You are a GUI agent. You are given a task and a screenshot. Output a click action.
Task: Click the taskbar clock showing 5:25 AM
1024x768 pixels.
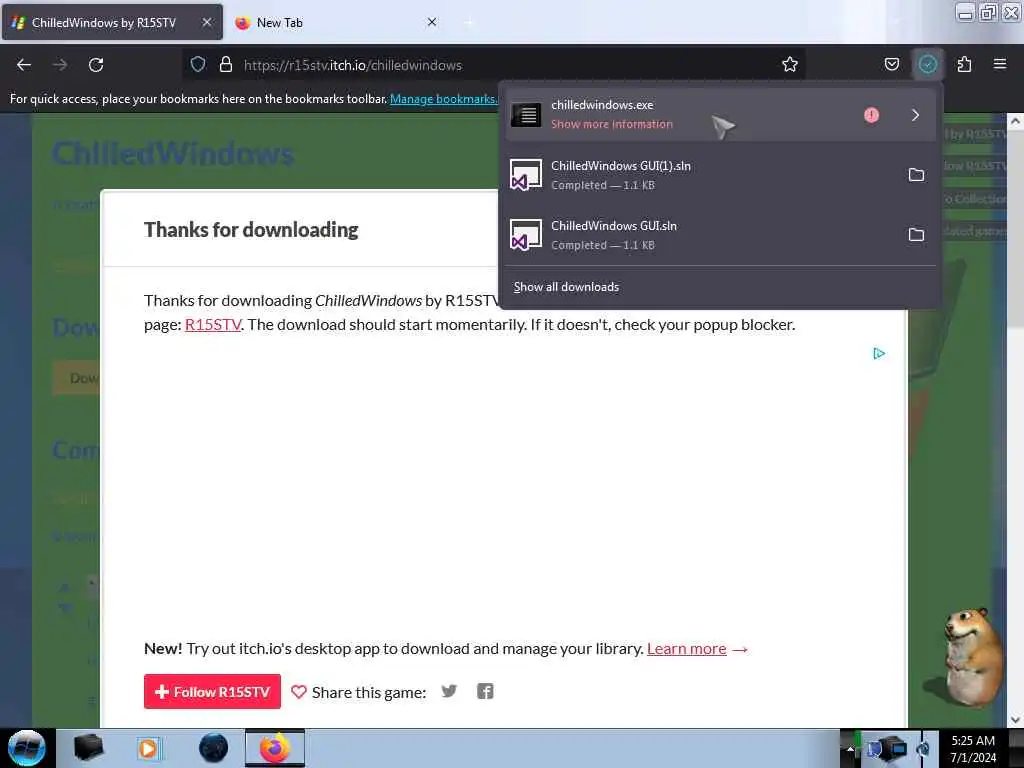pos(973,748)
